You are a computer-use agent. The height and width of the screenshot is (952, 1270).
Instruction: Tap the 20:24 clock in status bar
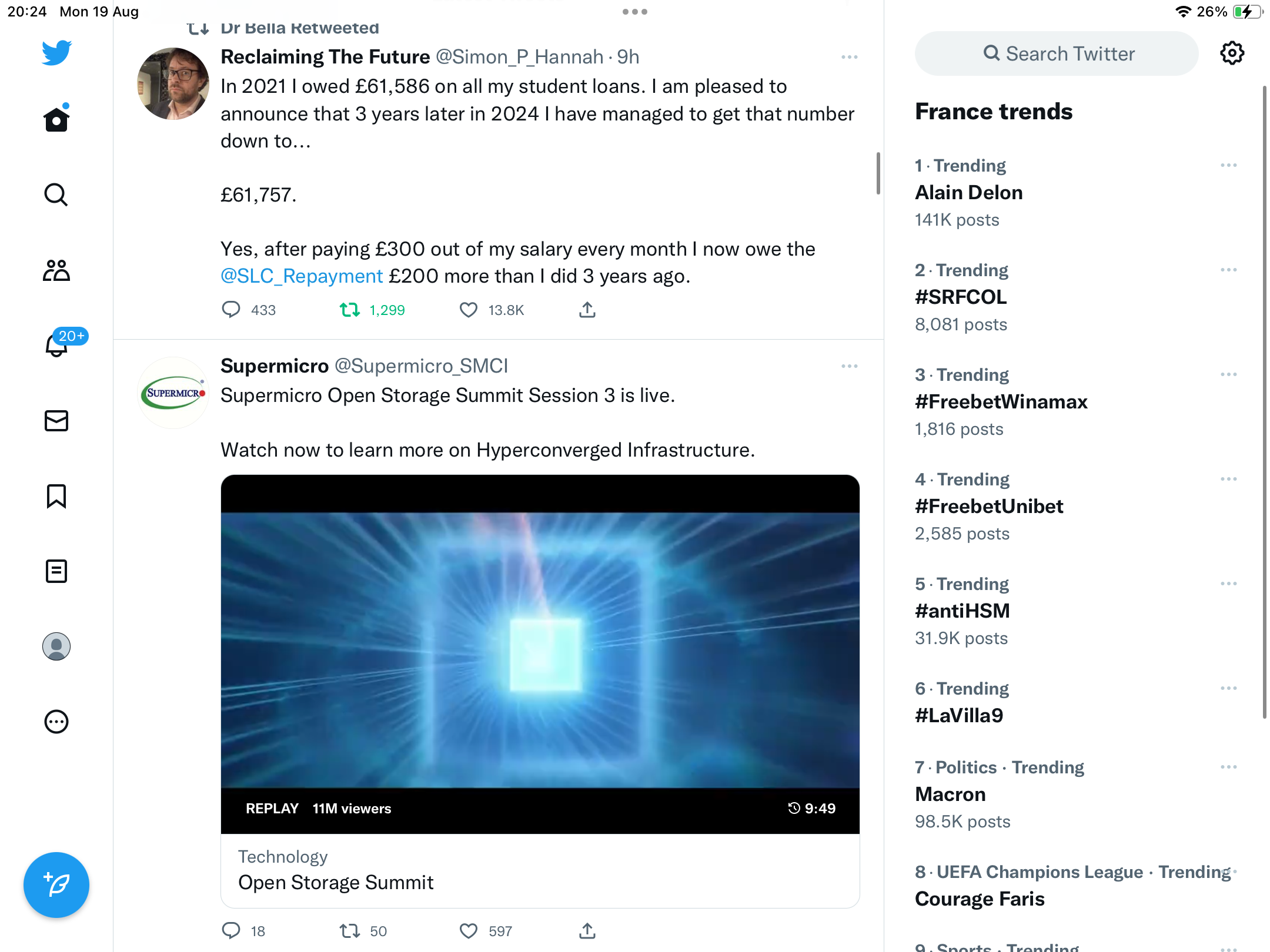[x=27, y=12]
